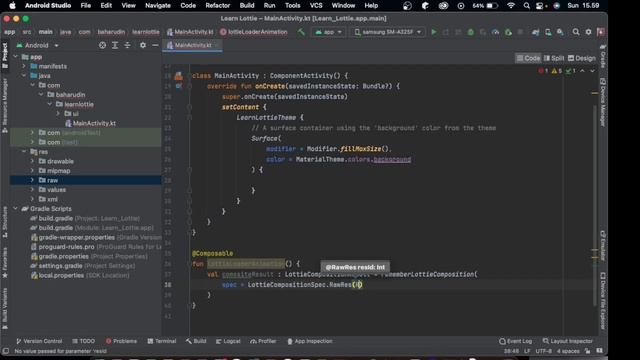
Task: Open the Refactor menu
Action: click(218, 6)
